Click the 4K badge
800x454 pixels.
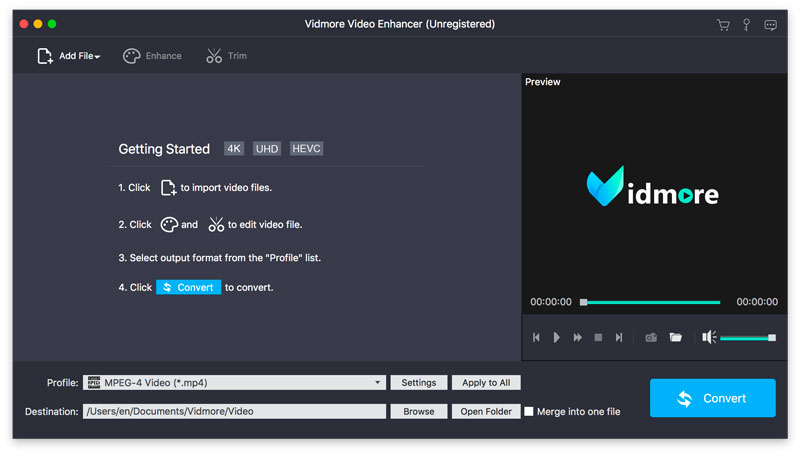[234, 148]
